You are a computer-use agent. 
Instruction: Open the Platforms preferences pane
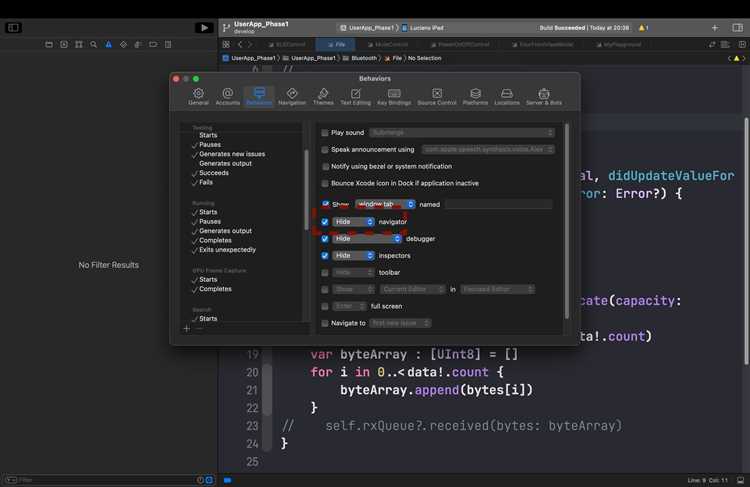click(x=475, y=96)
